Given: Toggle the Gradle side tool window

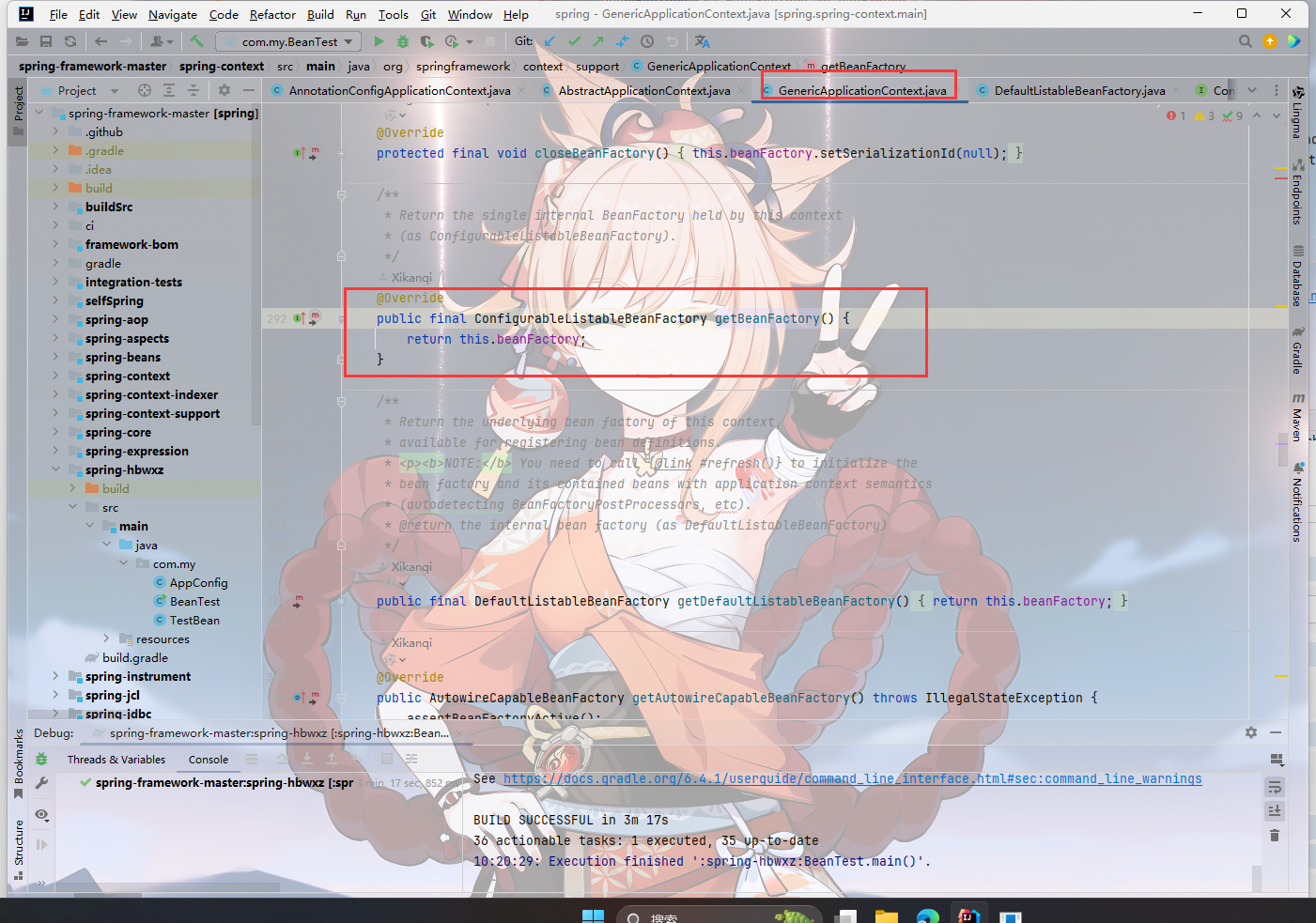Looking at the screenshot, I should pyautogui.click(x=1297, y=349).
